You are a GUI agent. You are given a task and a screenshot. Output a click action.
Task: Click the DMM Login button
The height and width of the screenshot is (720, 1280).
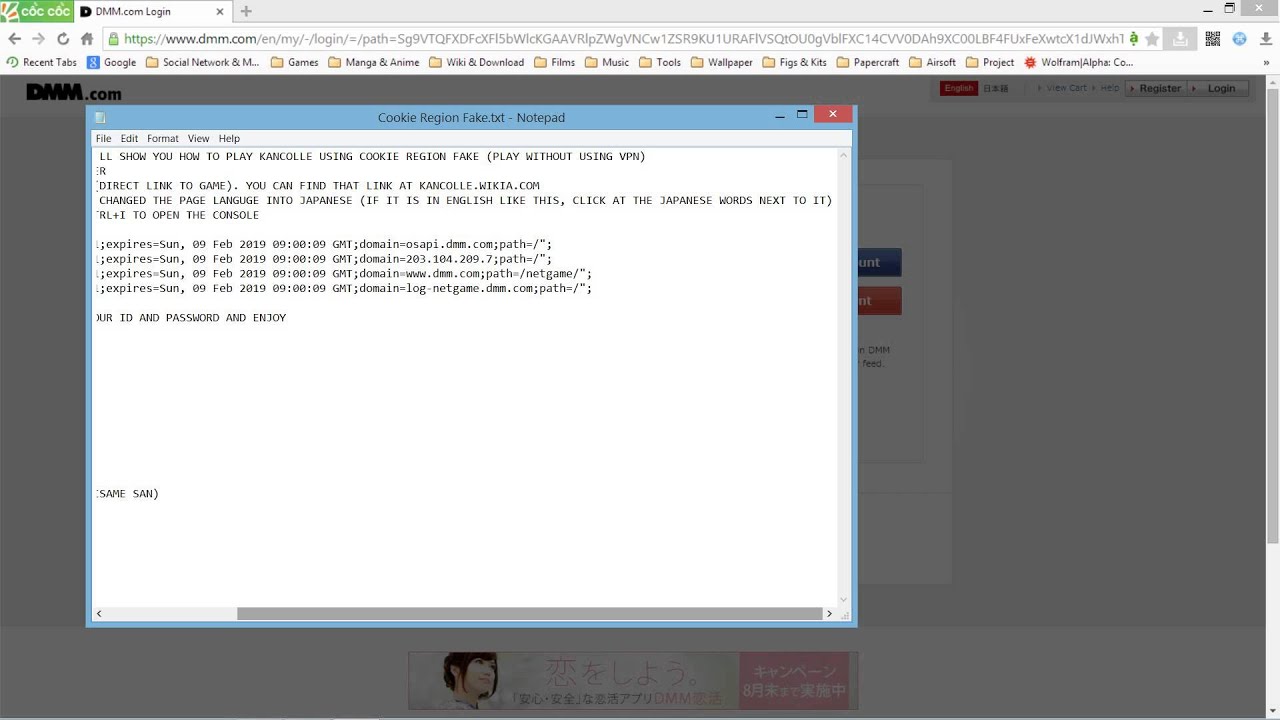pyautogui.click(x=1221, y=88)
